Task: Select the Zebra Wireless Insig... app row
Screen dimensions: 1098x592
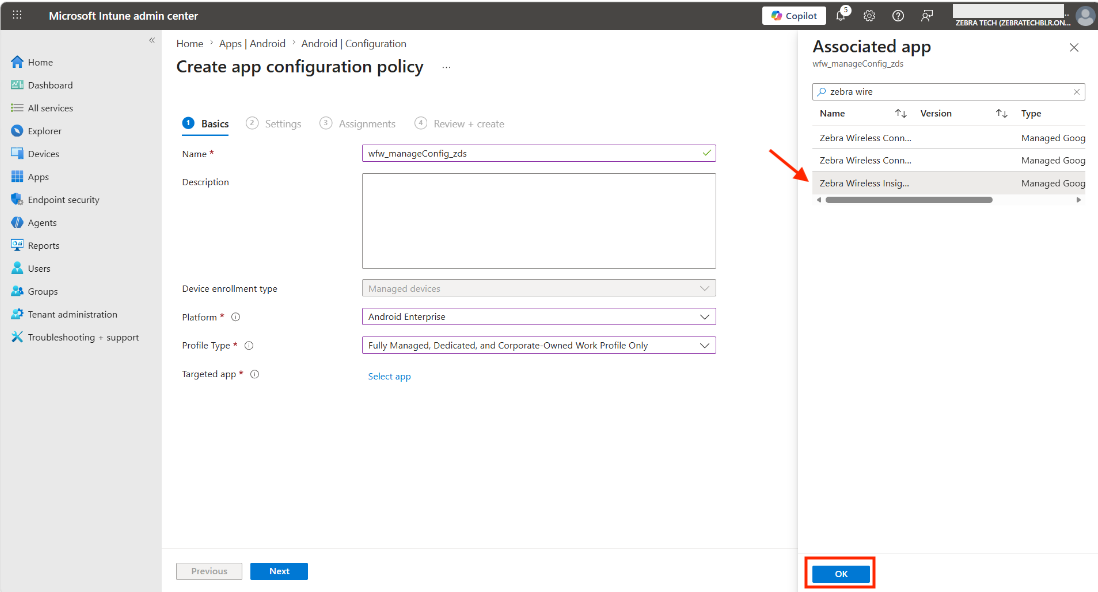Action: [949, 184]
